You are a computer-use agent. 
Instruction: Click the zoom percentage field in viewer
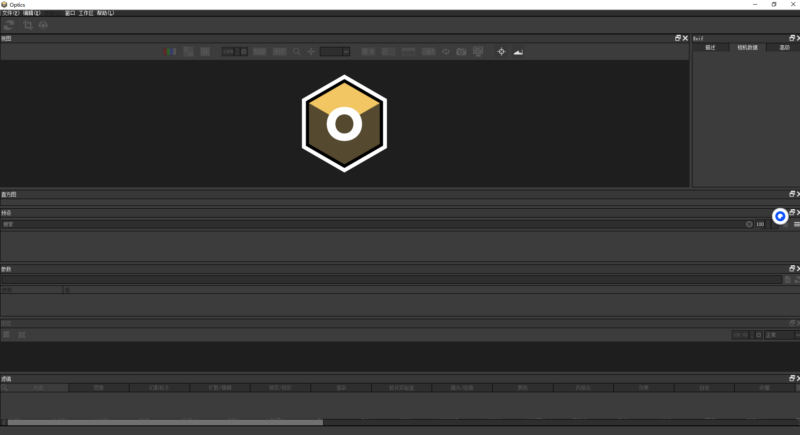coord(228,51)
